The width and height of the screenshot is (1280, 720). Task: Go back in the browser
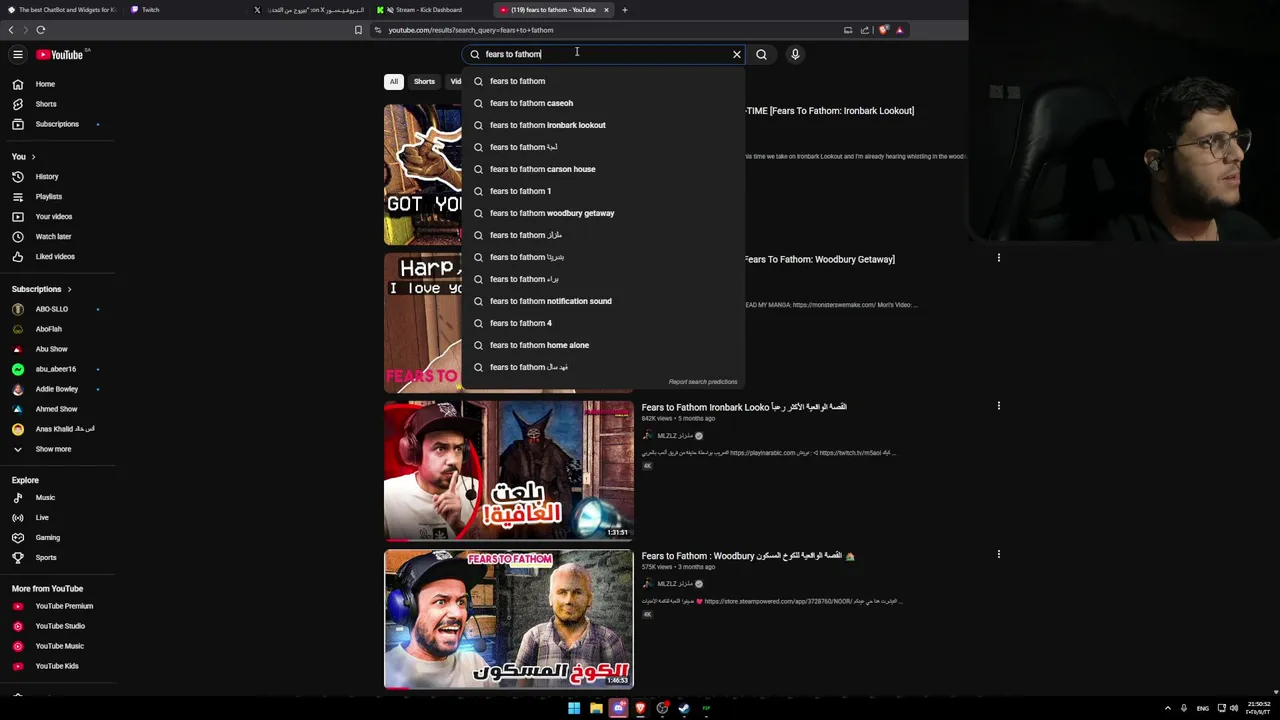click(11, 30)
